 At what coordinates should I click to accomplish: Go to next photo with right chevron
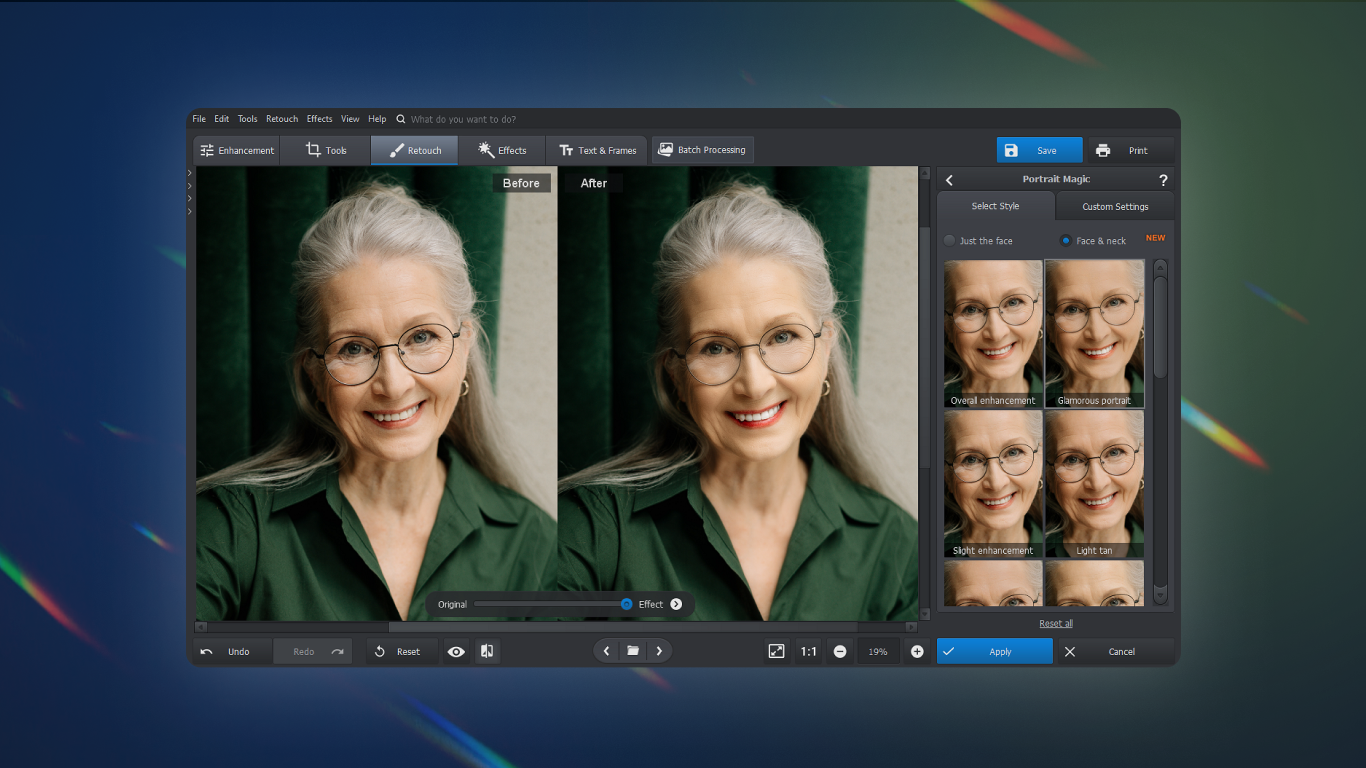point(659,651)
